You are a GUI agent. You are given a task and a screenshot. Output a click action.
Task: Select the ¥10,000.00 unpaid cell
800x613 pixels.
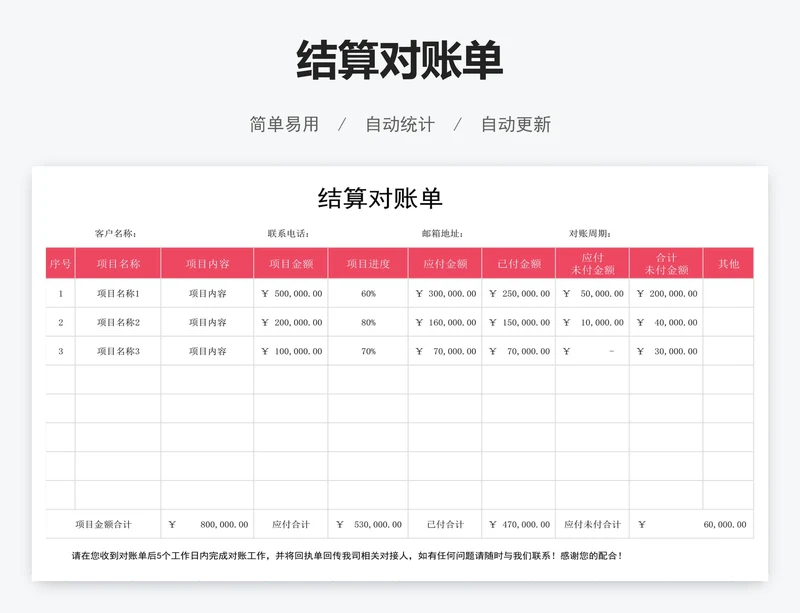pos(592,322)
